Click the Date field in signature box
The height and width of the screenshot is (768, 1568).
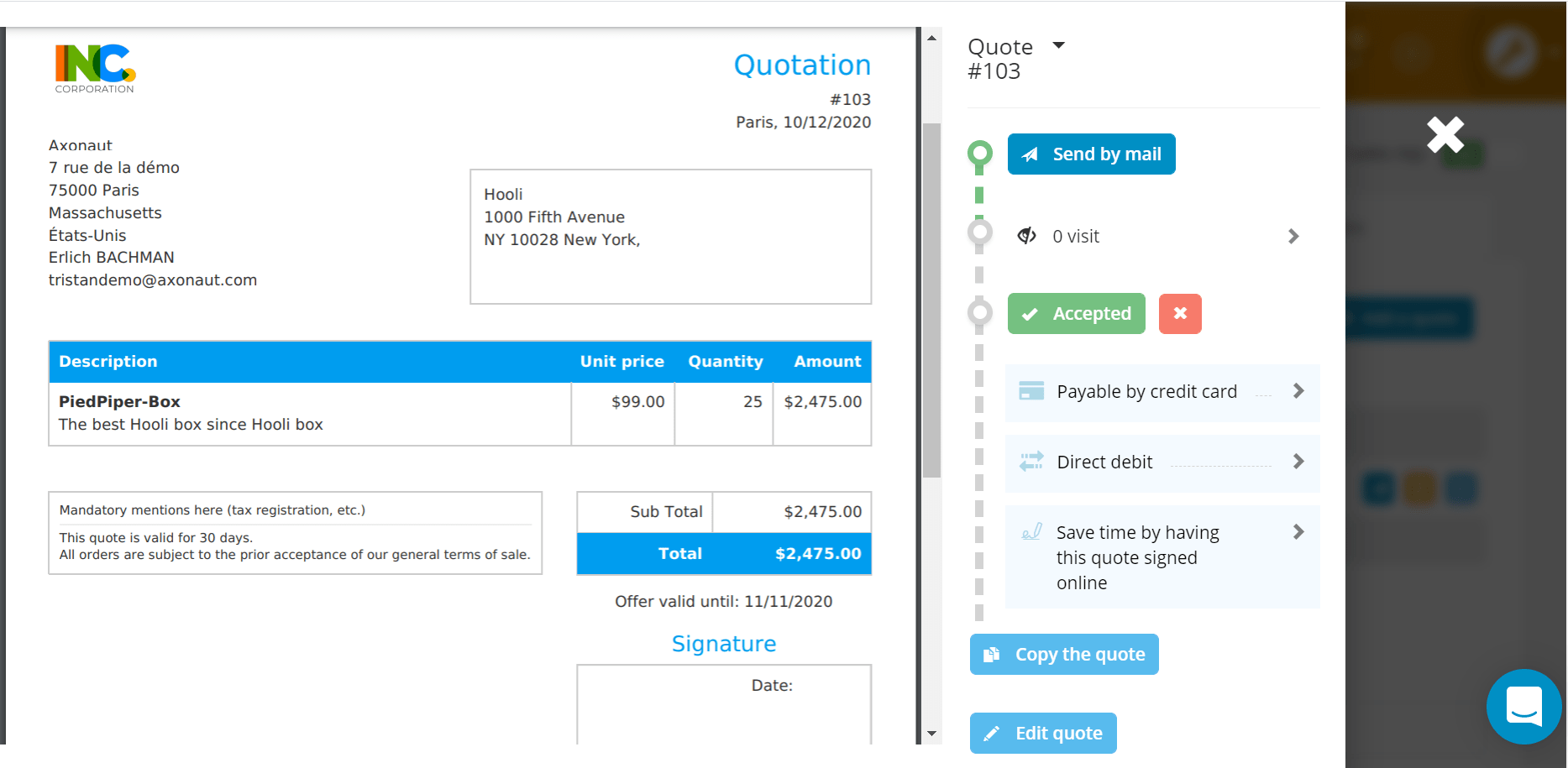click(772, 686)
